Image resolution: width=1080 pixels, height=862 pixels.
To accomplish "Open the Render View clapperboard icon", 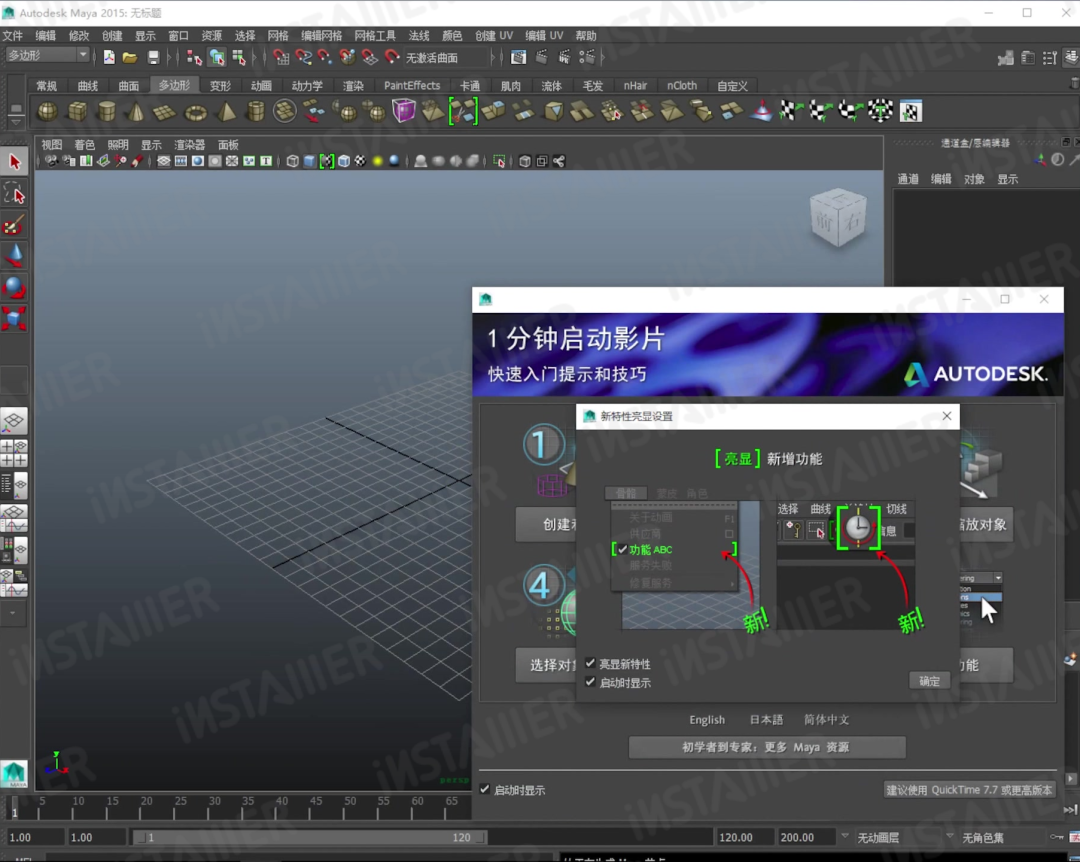I will coord(519,57).
